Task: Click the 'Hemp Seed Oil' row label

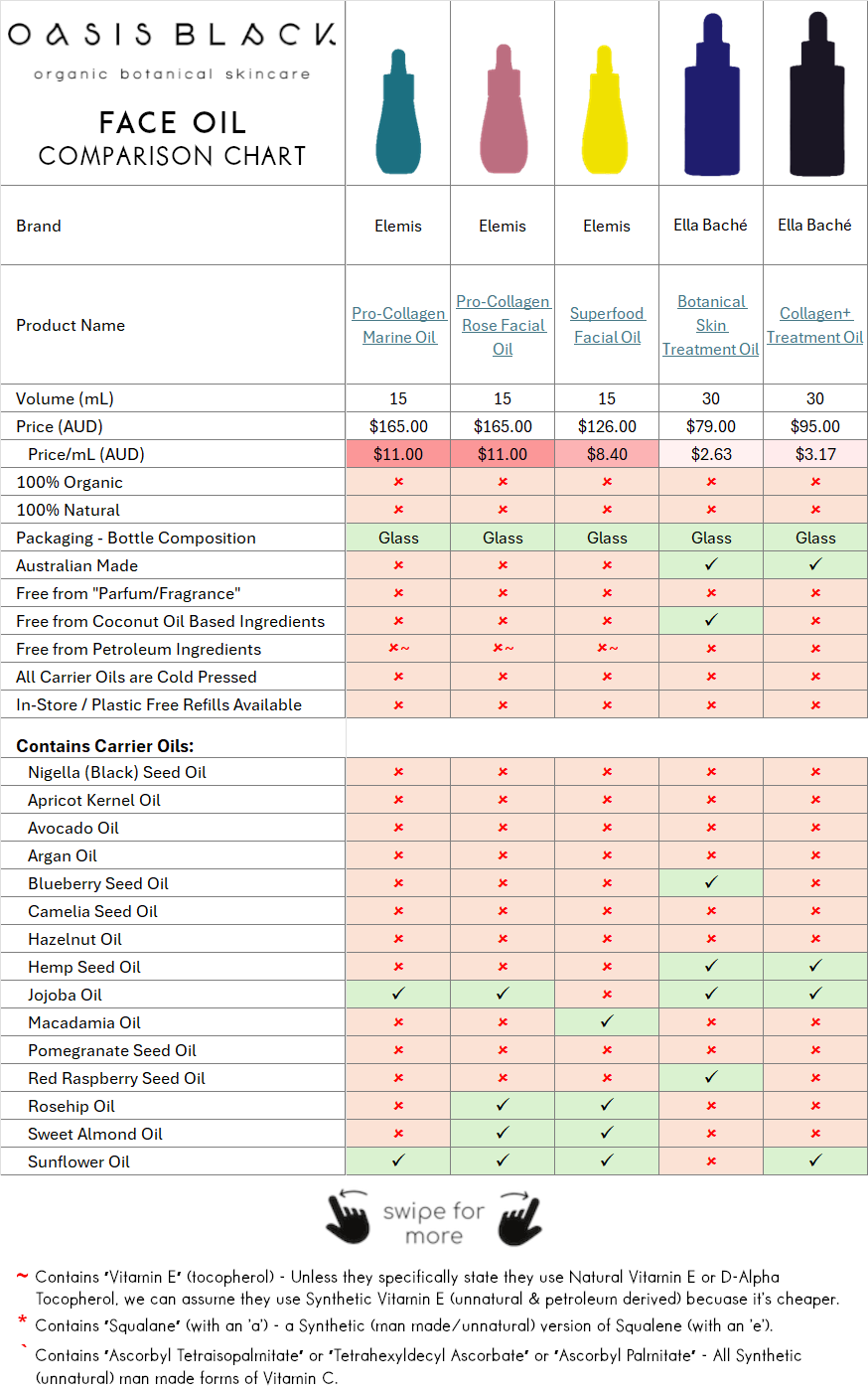Action: coord(84,967)
